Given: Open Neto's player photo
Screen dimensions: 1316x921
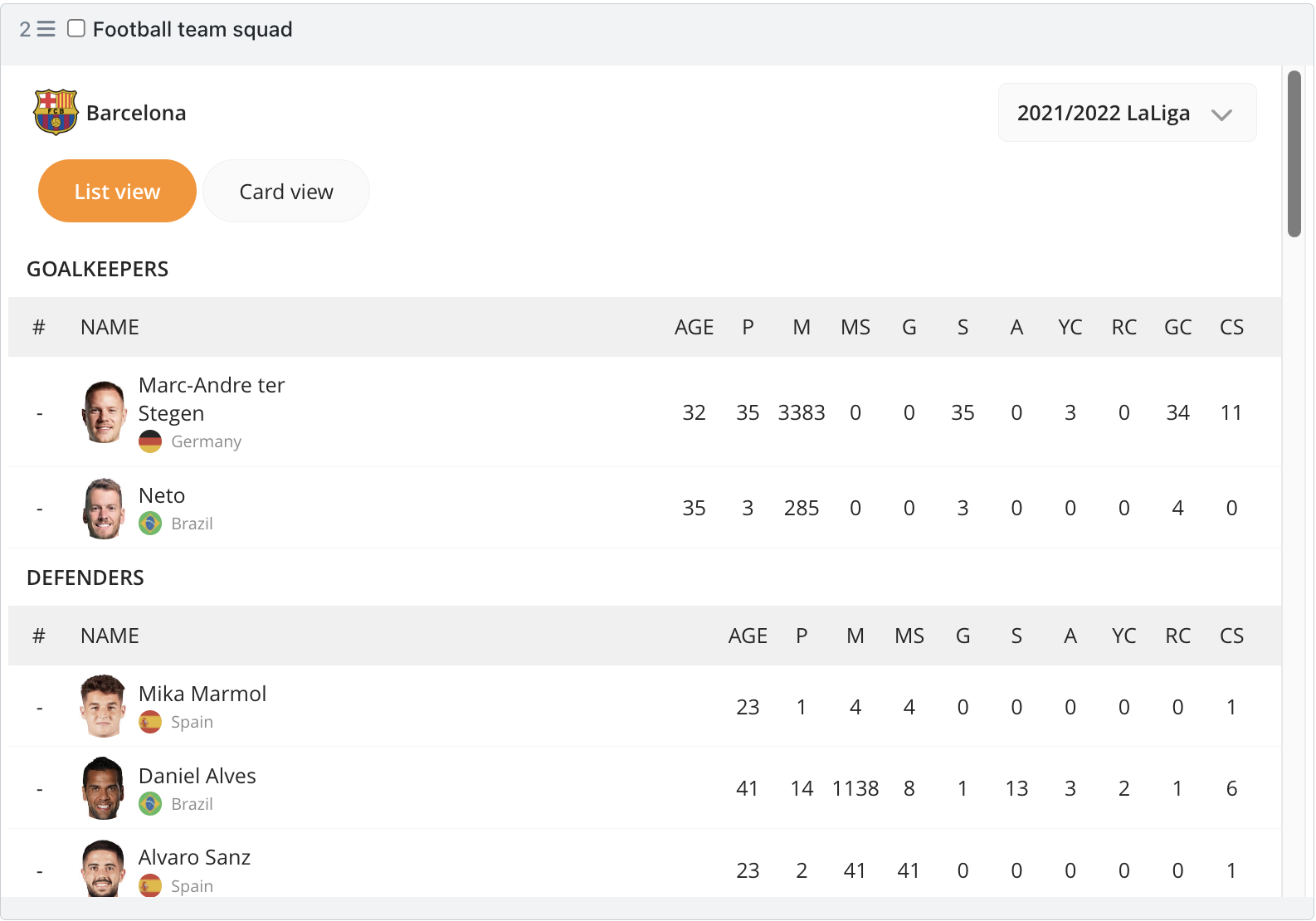Looking at the screenshot, I should point(104,509).
